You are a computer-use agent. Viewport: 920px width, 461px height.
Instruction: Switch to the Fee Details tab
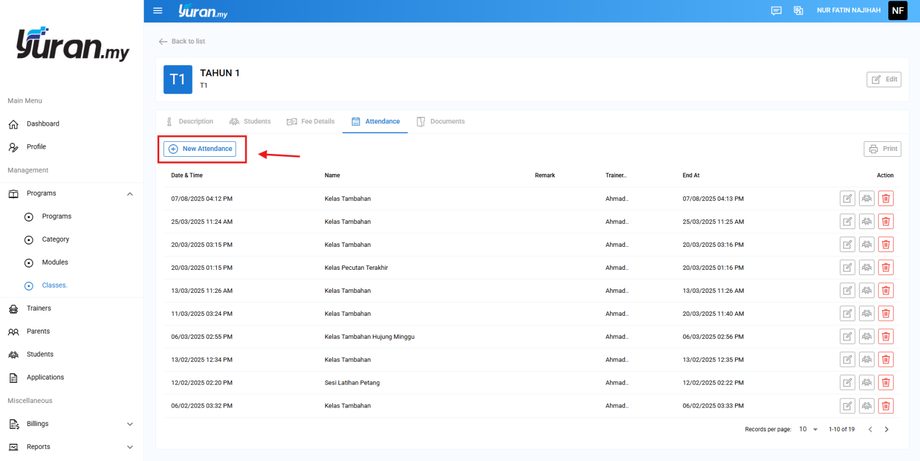pos(311,121)
